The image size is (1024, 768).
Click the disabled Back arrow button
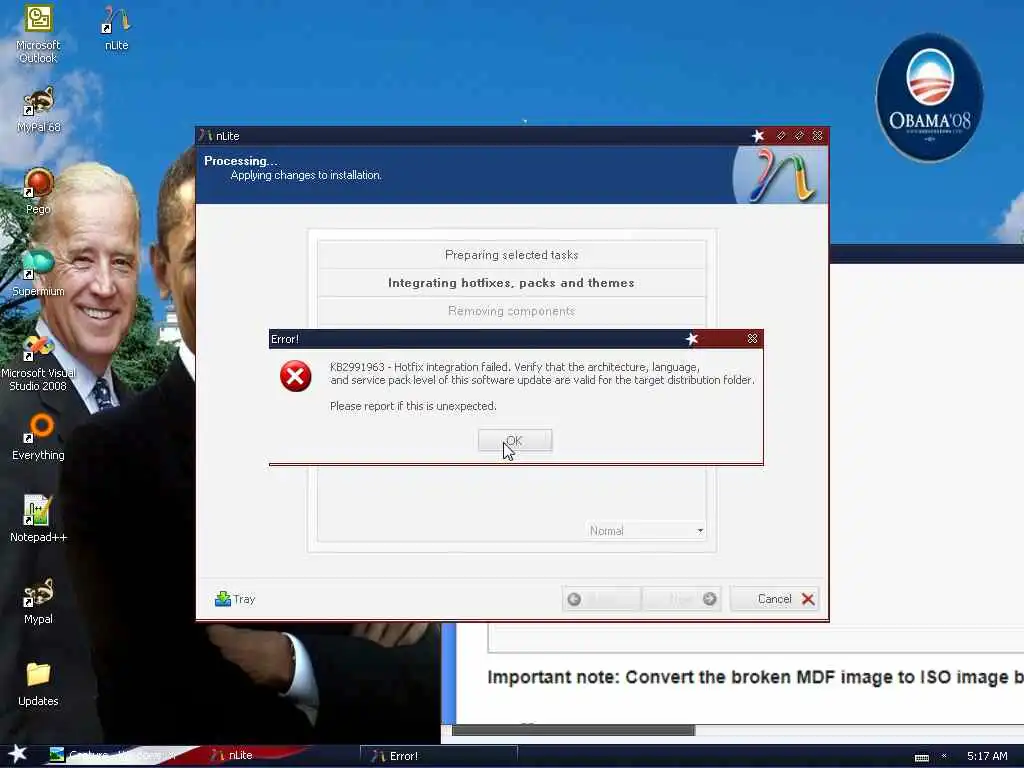tap(601, 599)
